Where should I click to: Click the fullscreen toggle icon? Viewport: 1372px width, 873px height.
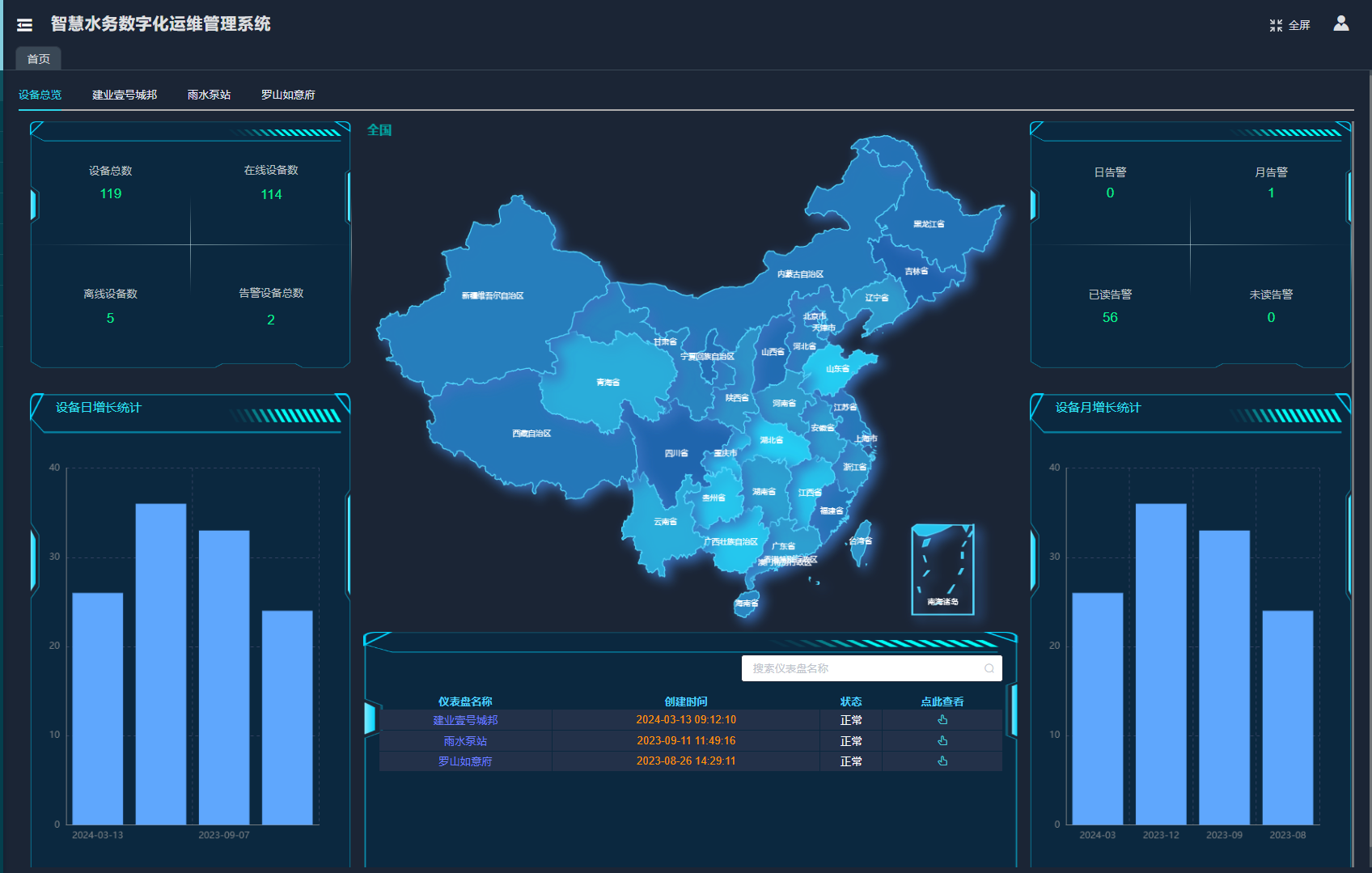(1276, 25)
